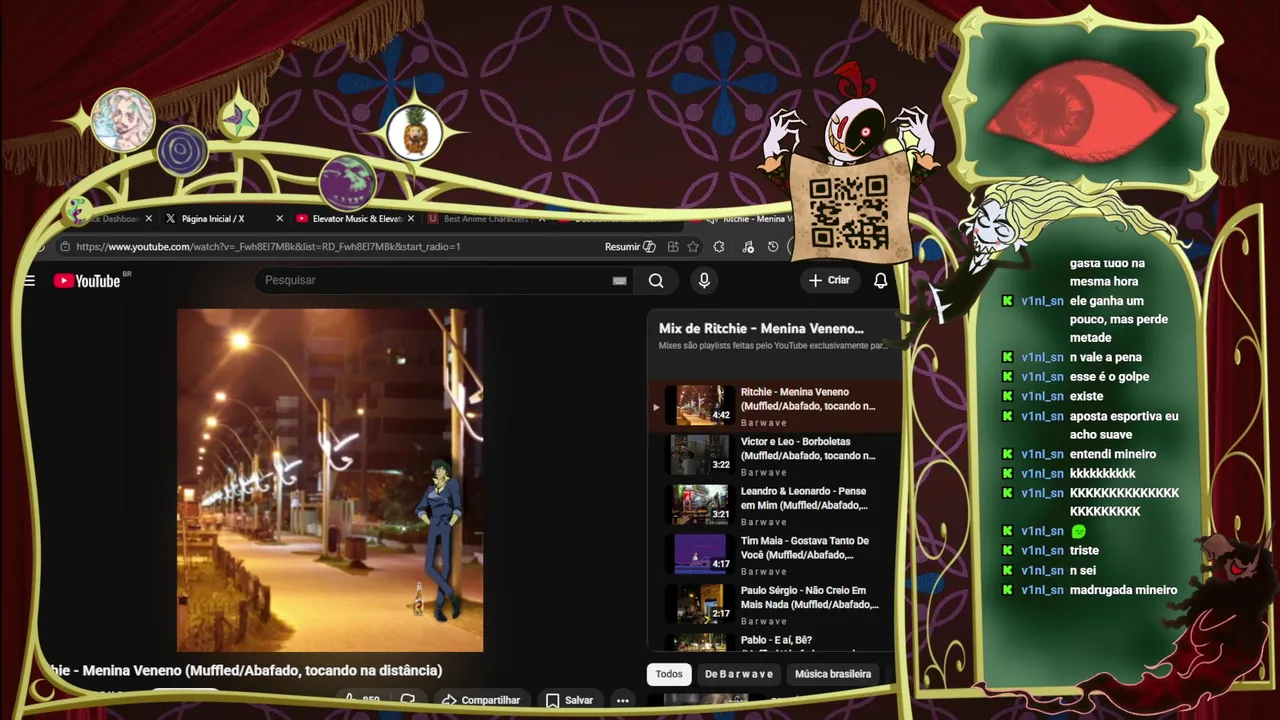The height and width of the screenshot is (720, 1280).
Task: Click the Criar button
Action: [829, 280]
